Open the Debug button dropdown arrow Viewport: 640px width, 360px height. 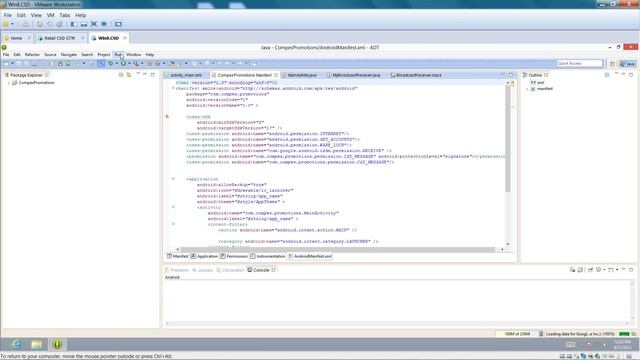pyautogui.click(x=116, y=64)
